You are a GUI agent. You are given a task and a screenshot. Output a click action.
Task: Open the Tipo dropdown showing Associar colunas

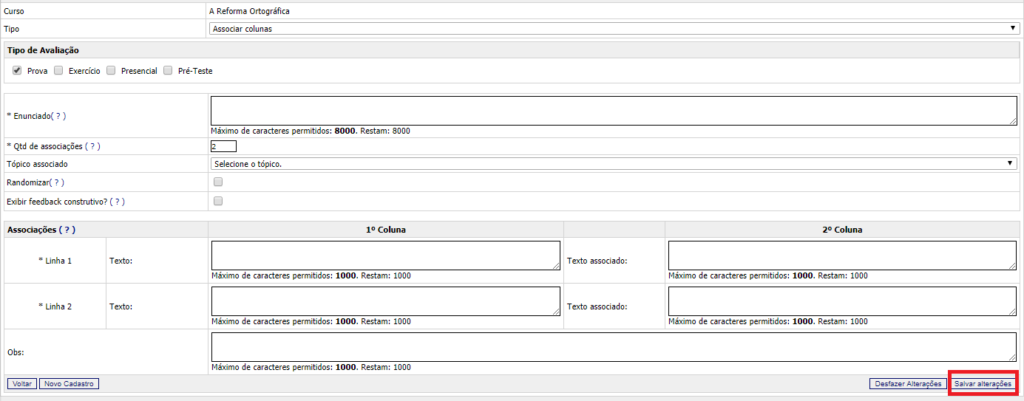tap(613, 29)
